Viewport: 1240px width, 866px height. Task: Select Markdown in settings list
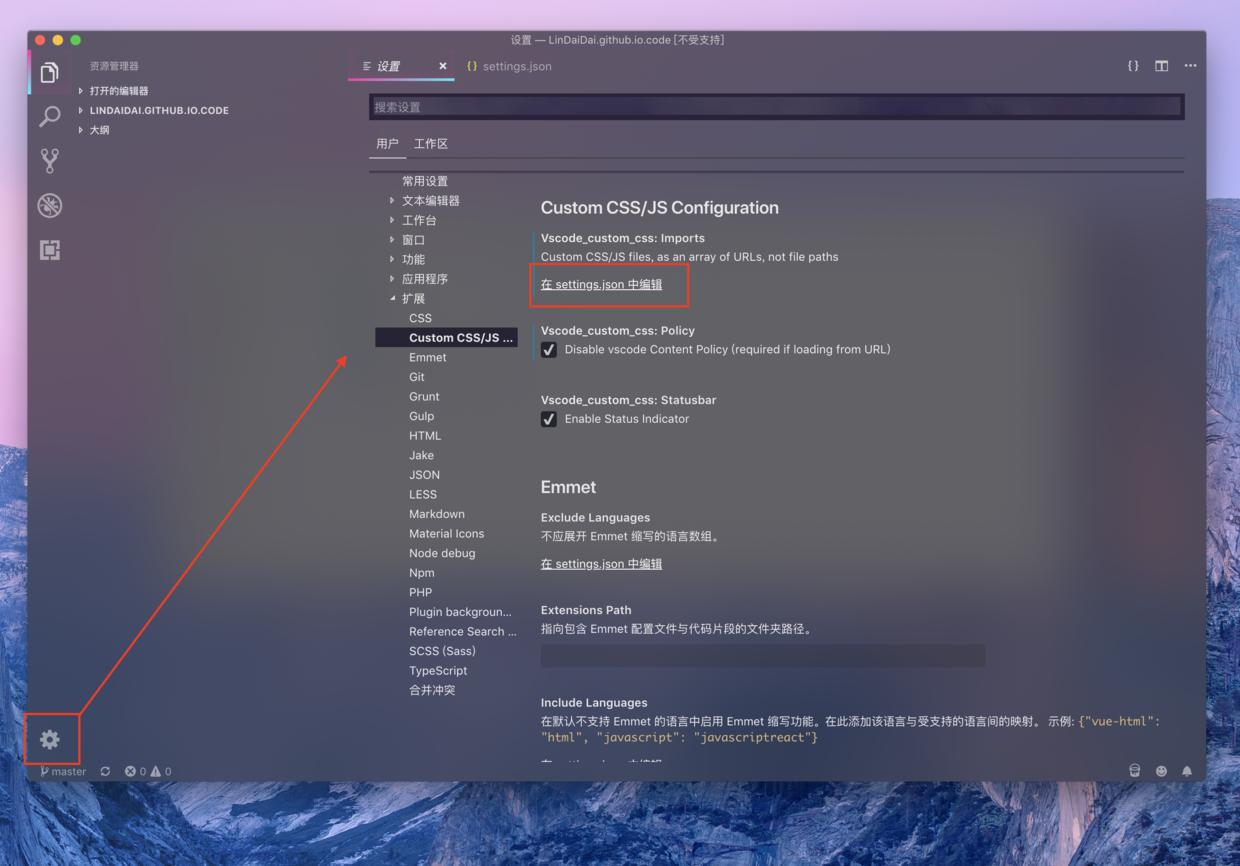[437, 514]
